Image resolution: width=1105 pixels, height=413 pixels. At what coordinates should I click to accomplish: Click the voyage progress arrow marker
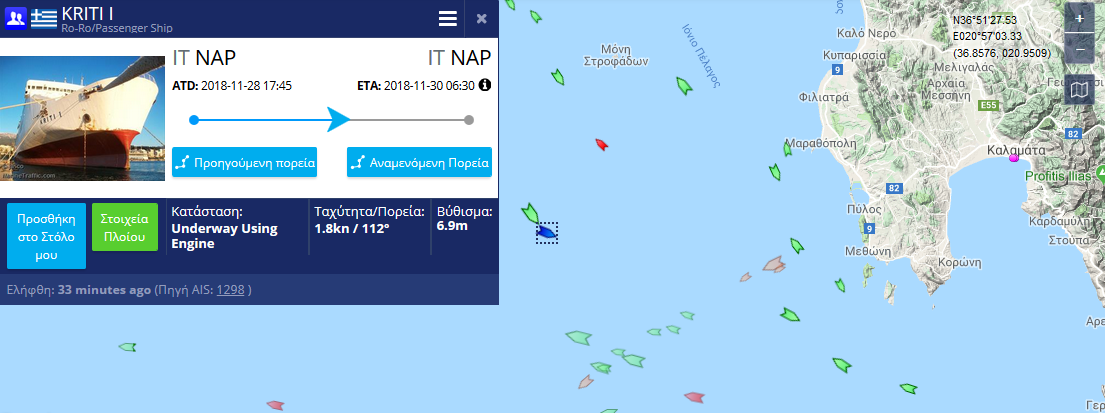pyautogui.click(x=338, y=120)
